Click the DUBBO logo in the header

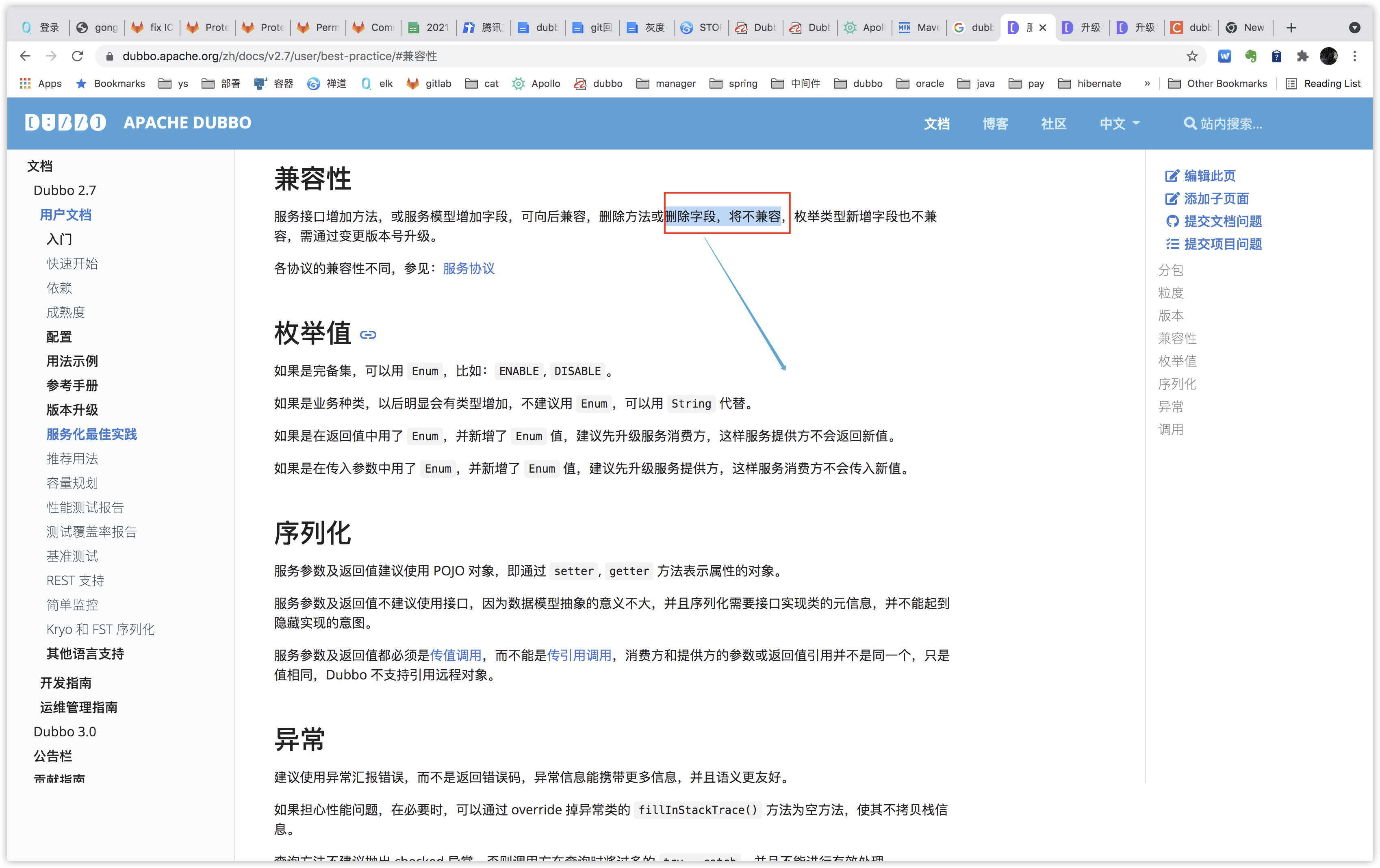pos(65,123)
